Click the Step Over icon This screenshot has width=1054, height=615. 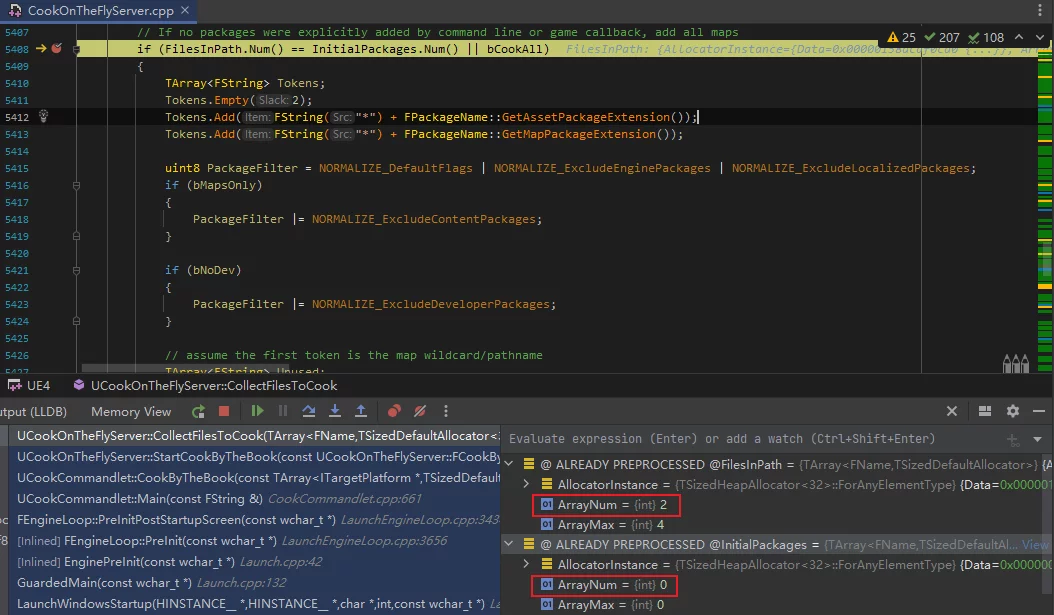[309, 411]
